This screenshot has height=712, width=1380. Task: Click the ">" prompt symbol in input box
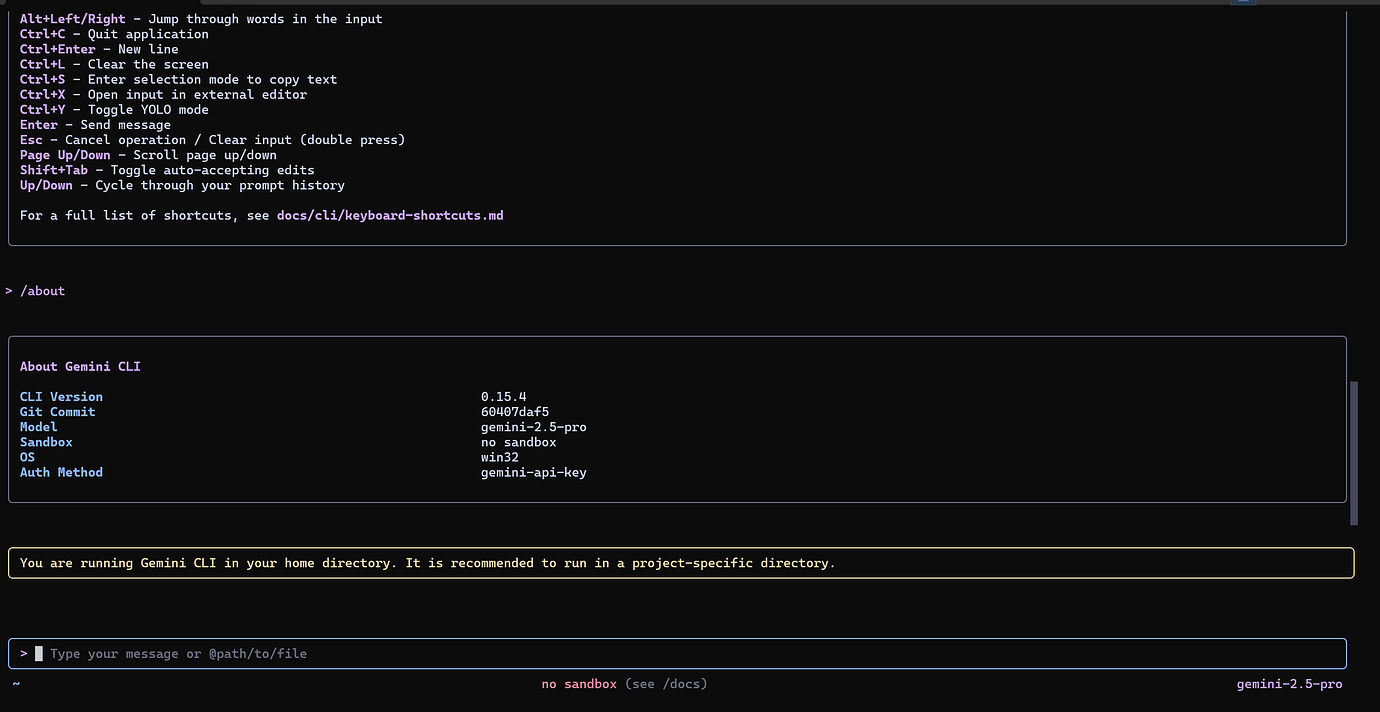(24, 653)
